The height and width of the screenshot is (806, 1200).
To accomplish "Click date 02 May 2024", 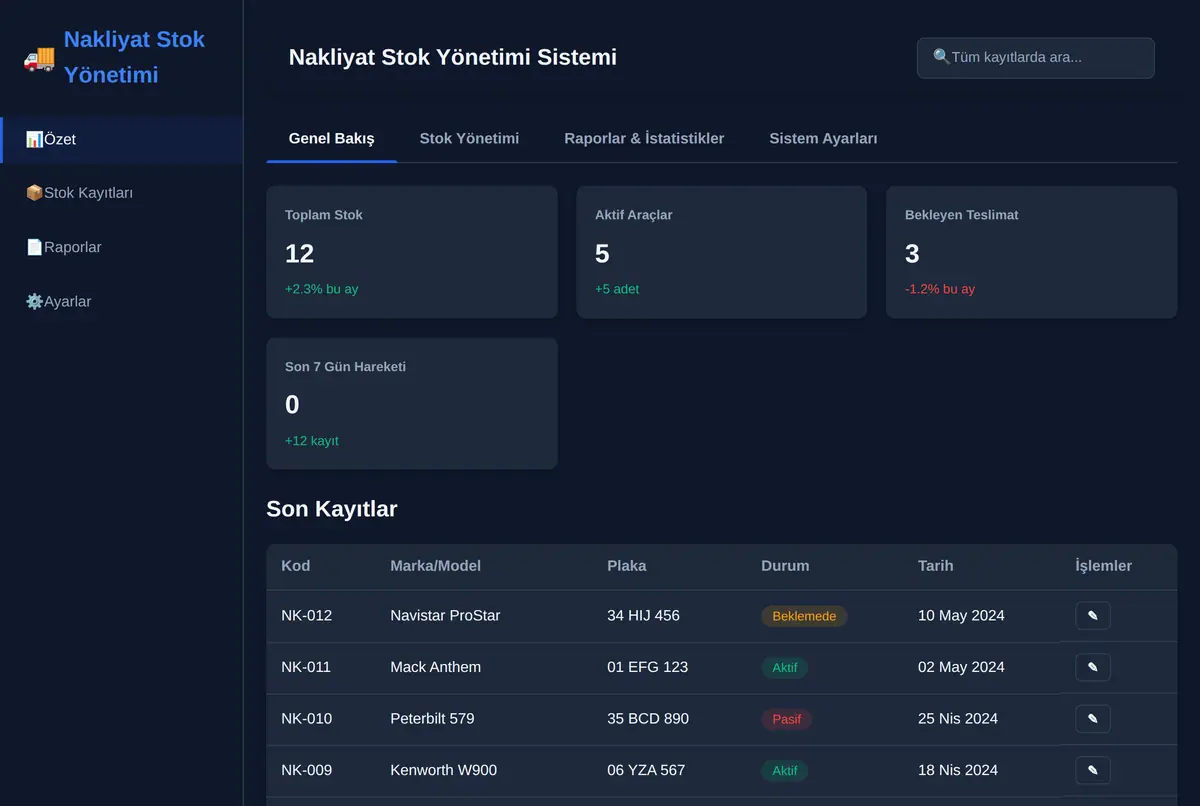I will tap(961, 667).
